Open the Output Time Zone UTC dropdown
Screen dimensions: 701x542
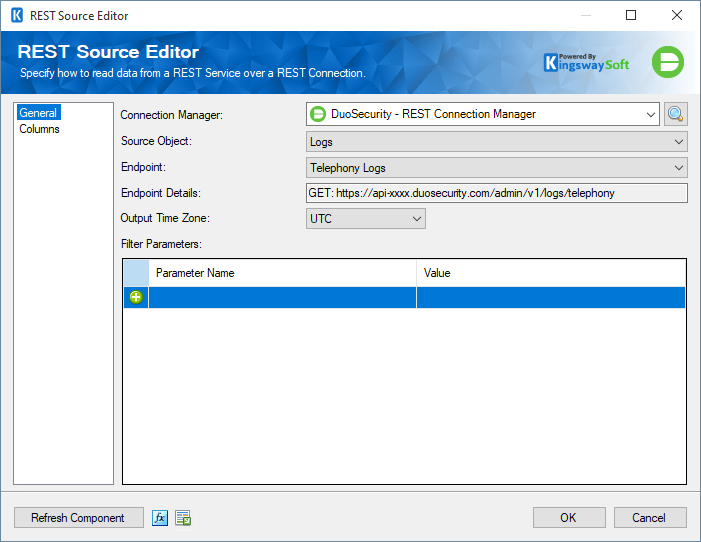[366, 219]
